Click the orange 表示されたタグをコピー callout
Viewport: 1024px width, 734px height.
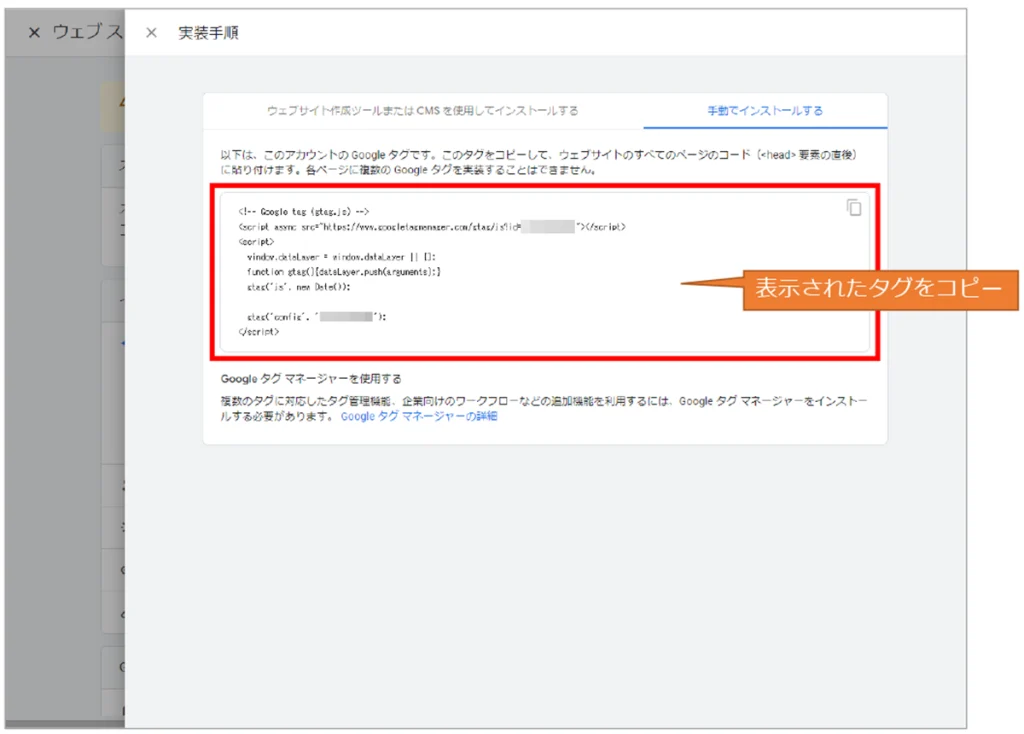click(878, 289)
